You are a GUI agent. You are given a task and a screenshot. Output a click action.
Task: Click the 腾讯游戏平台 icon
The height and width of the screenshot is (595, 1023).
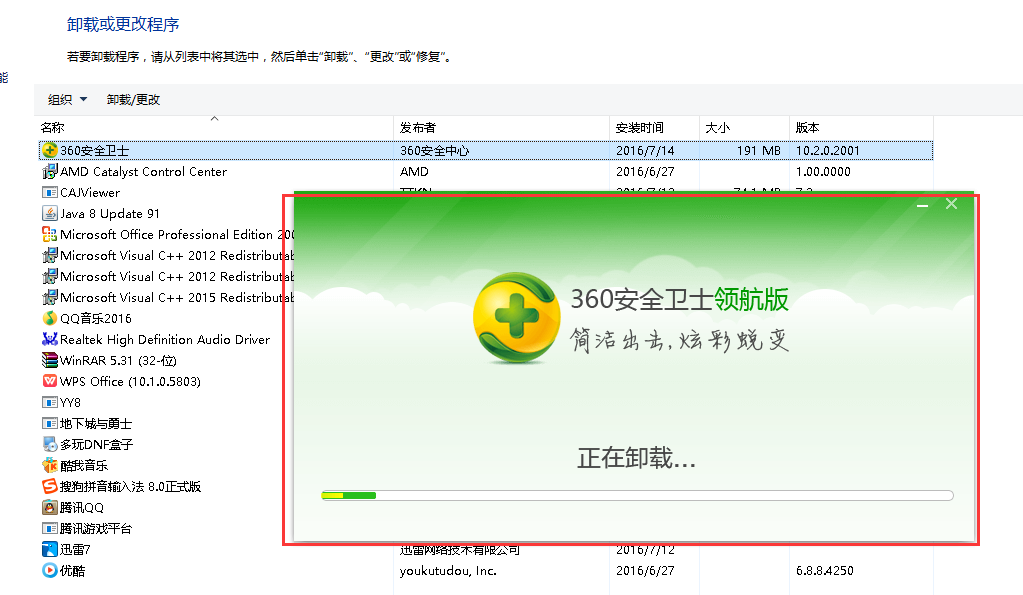(50, 528)
